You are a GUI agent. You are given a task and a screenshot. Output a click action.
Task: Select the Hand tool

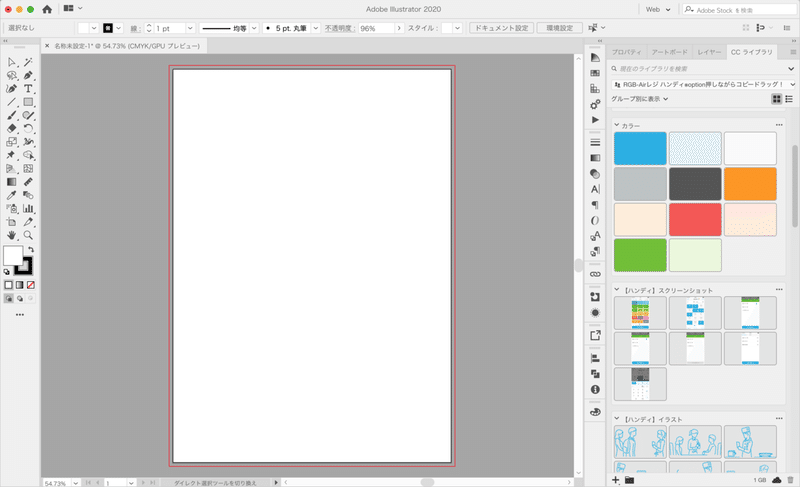coord(11,235)
